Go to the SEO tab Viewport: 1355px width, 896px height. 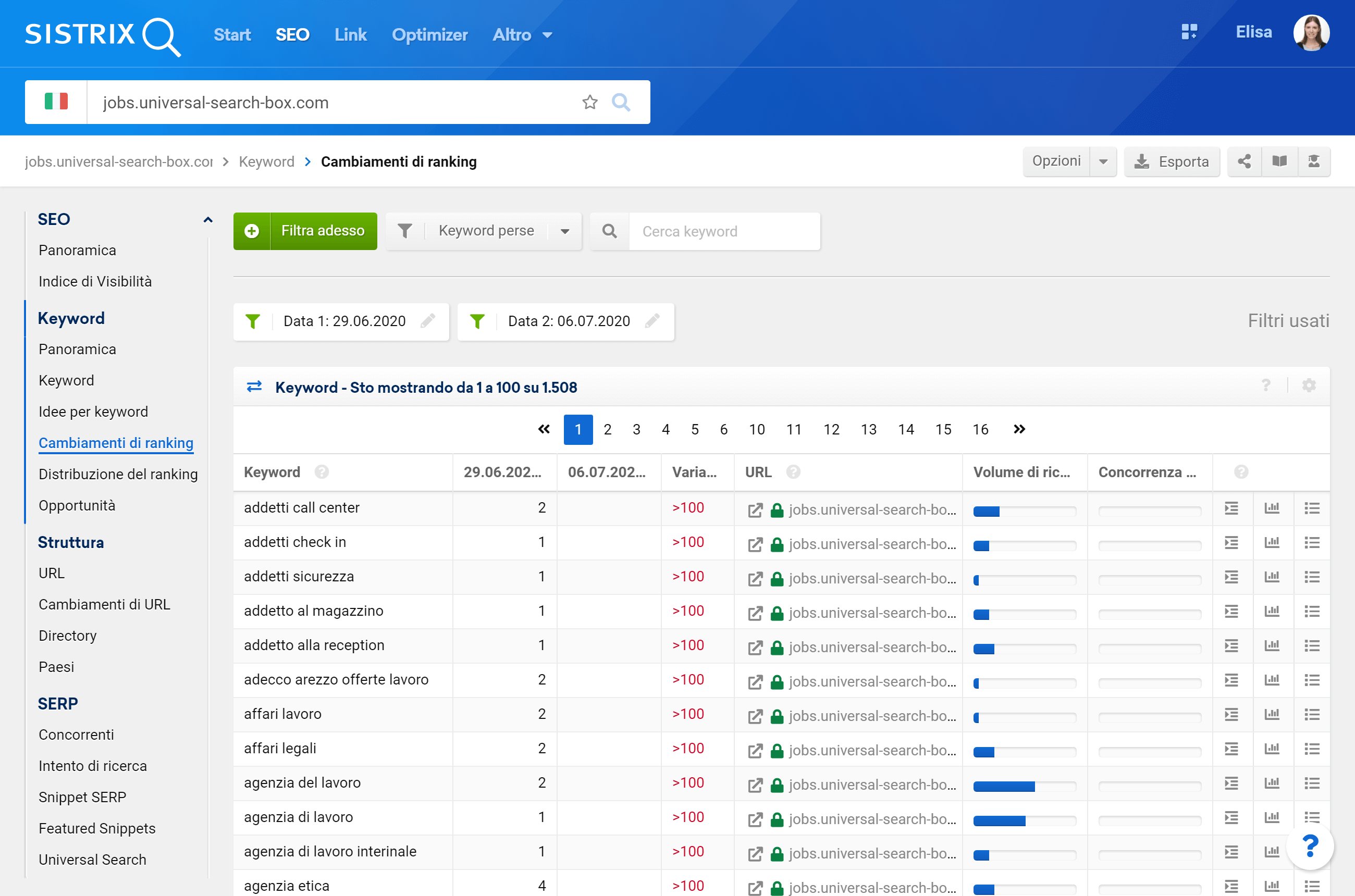tap(292, 35)
